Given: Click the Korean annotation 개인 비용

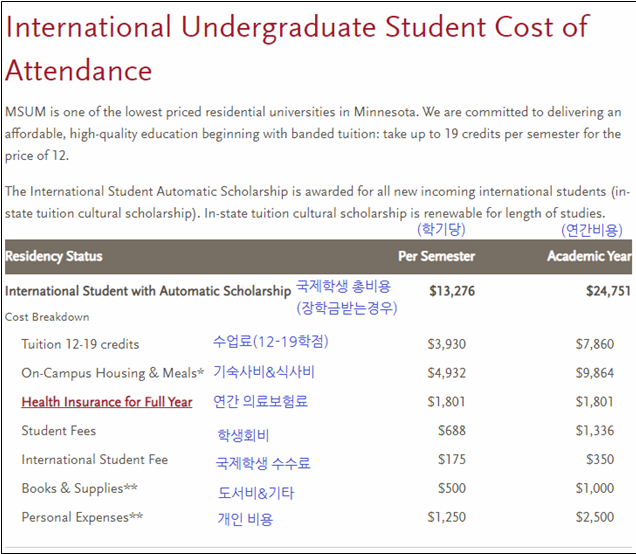Looking at the screenshot, I should (245, 519).
